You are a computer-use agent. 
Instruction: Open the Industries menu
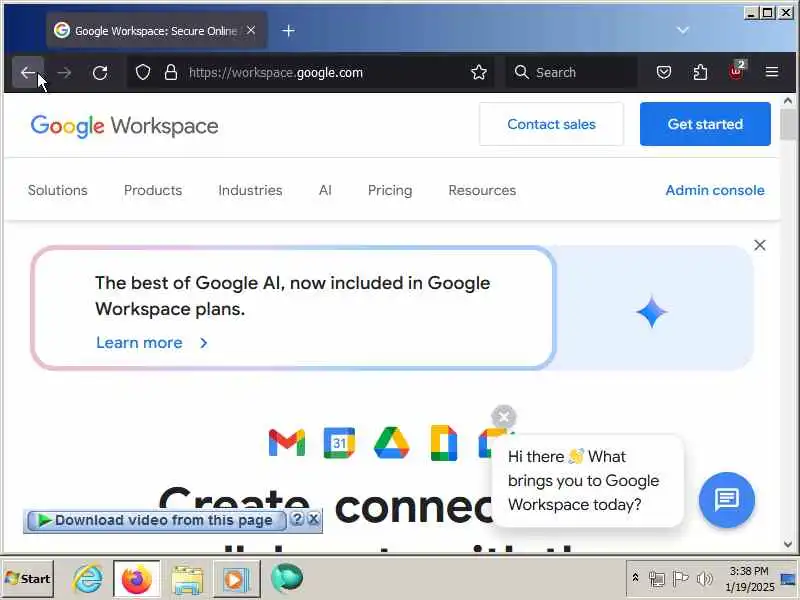pos(250,190)
